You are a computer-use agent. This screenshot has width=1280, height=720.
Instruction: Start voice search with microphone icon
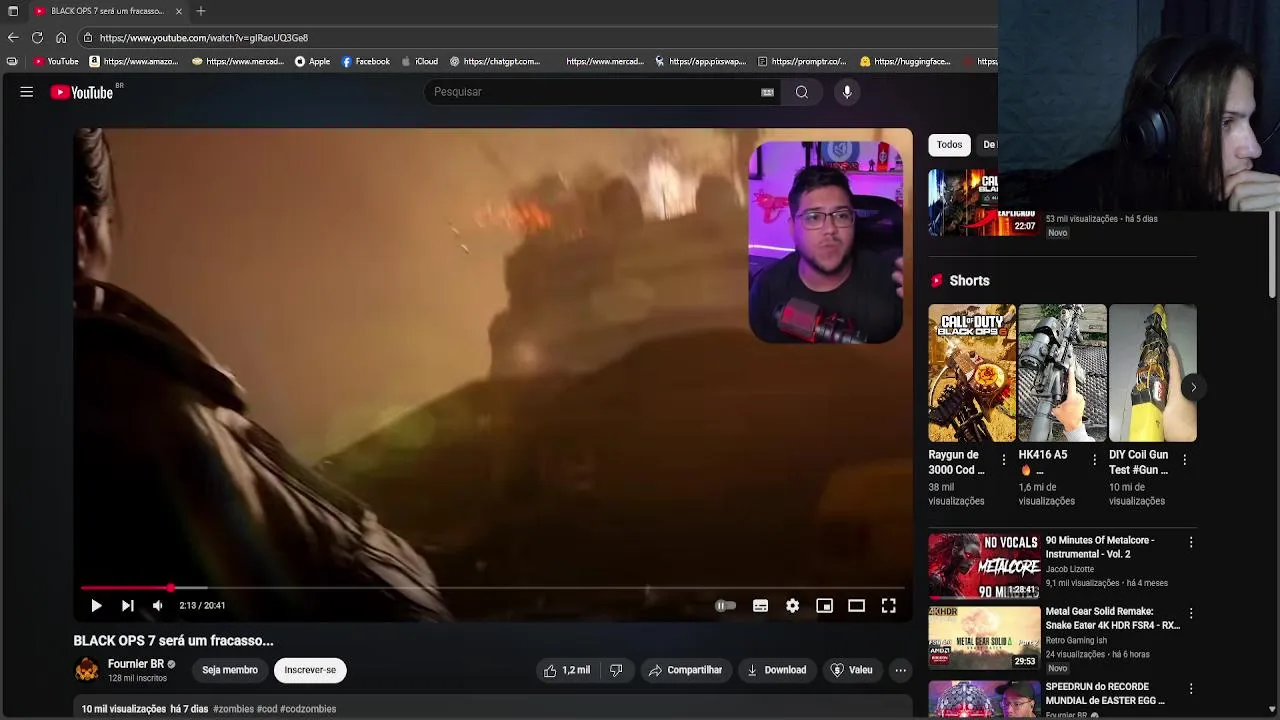point(847,92)
